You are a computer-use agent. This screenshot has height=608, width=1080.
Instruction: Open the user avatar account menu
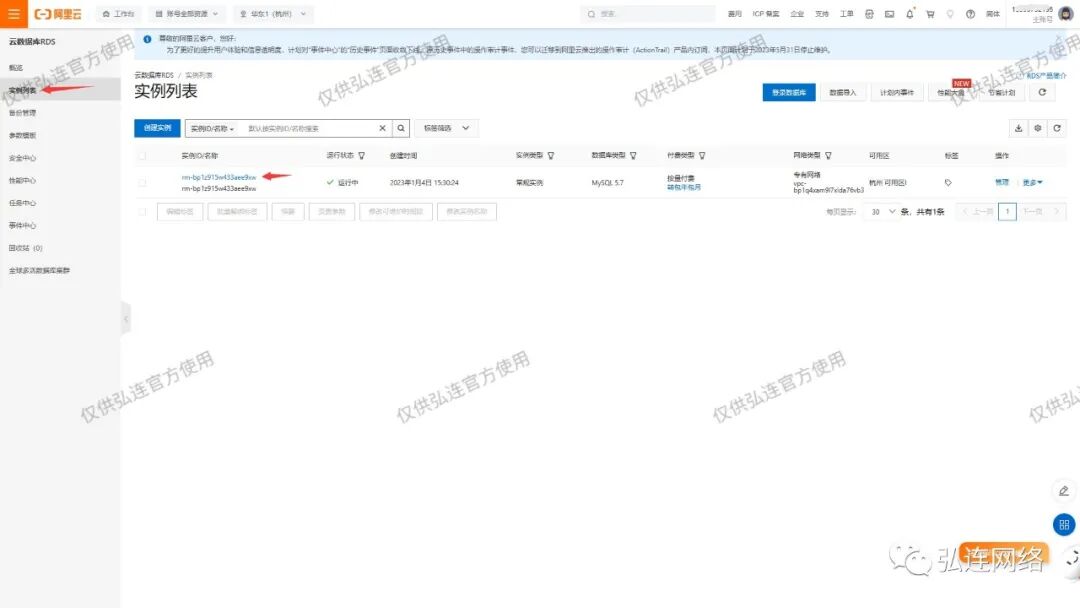(1066, 14)
